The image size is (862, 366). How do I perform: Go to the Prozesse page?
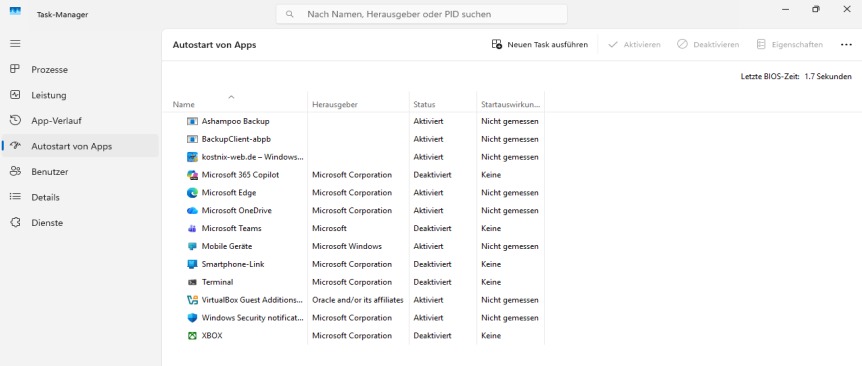click(x=80, y=69)
